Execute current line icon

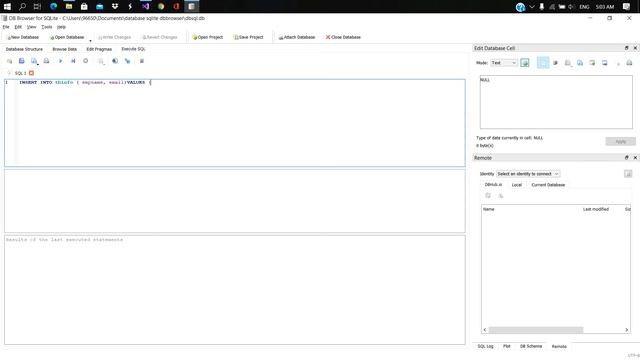click(73, 61)
